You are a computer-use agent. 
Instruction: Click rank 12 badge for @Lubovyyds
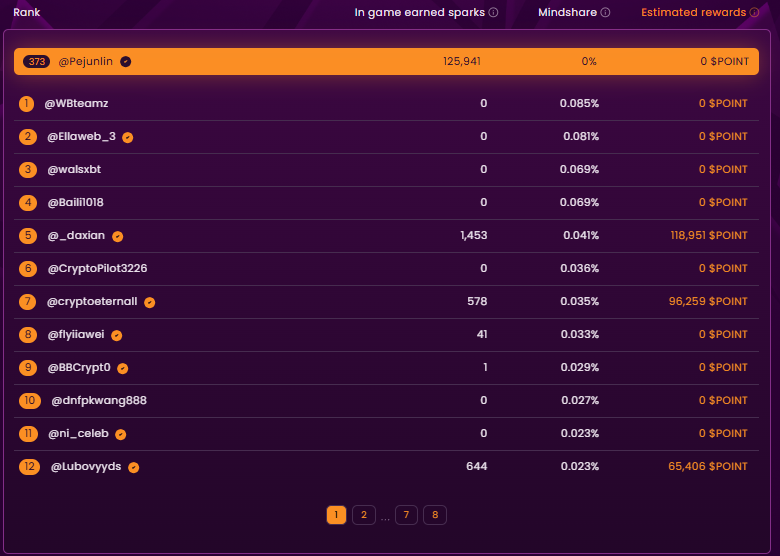pos(29,466)
